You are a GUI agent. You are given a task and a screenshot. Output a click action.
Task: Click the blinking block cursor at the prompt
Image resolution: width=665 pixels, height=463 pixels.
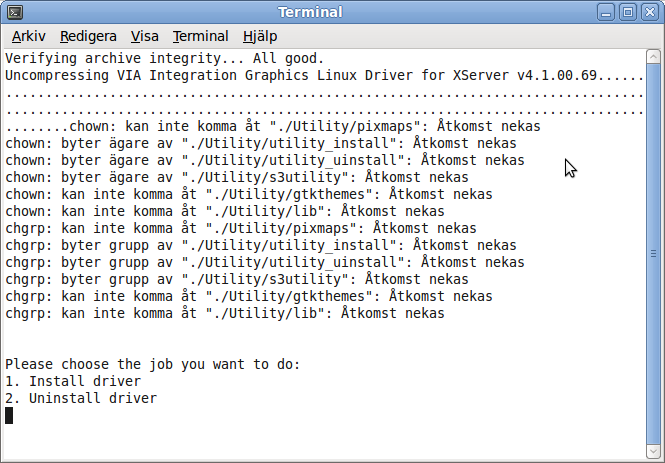9,416
